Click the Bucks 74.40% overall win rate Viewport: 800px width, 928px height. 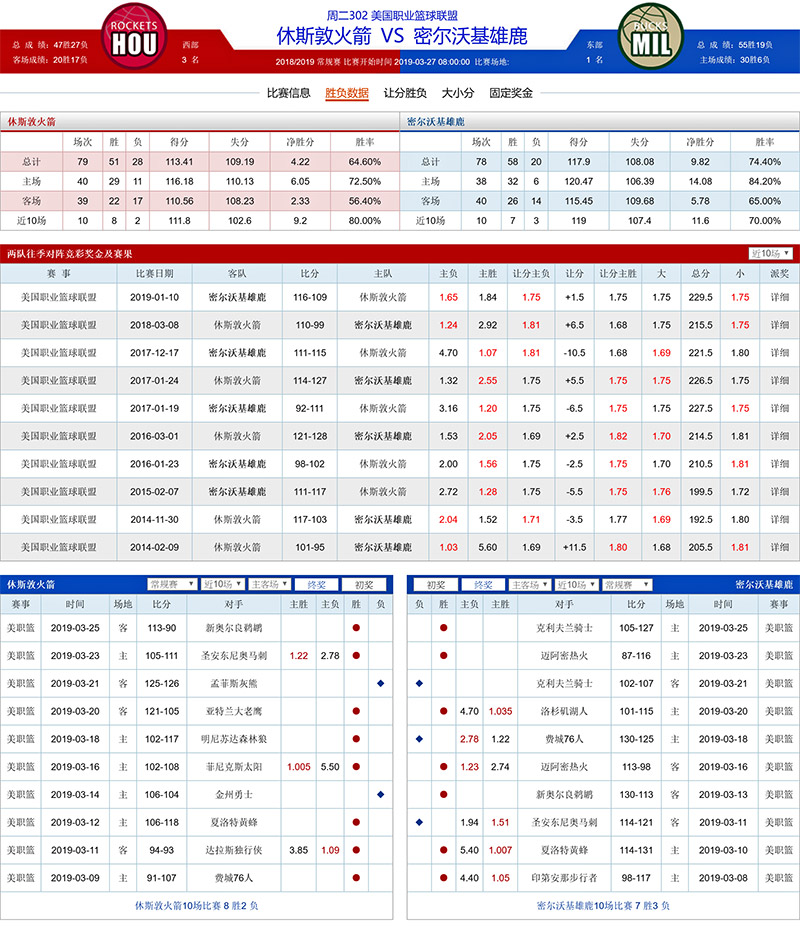pyautogui.click(x=764, y=162)
